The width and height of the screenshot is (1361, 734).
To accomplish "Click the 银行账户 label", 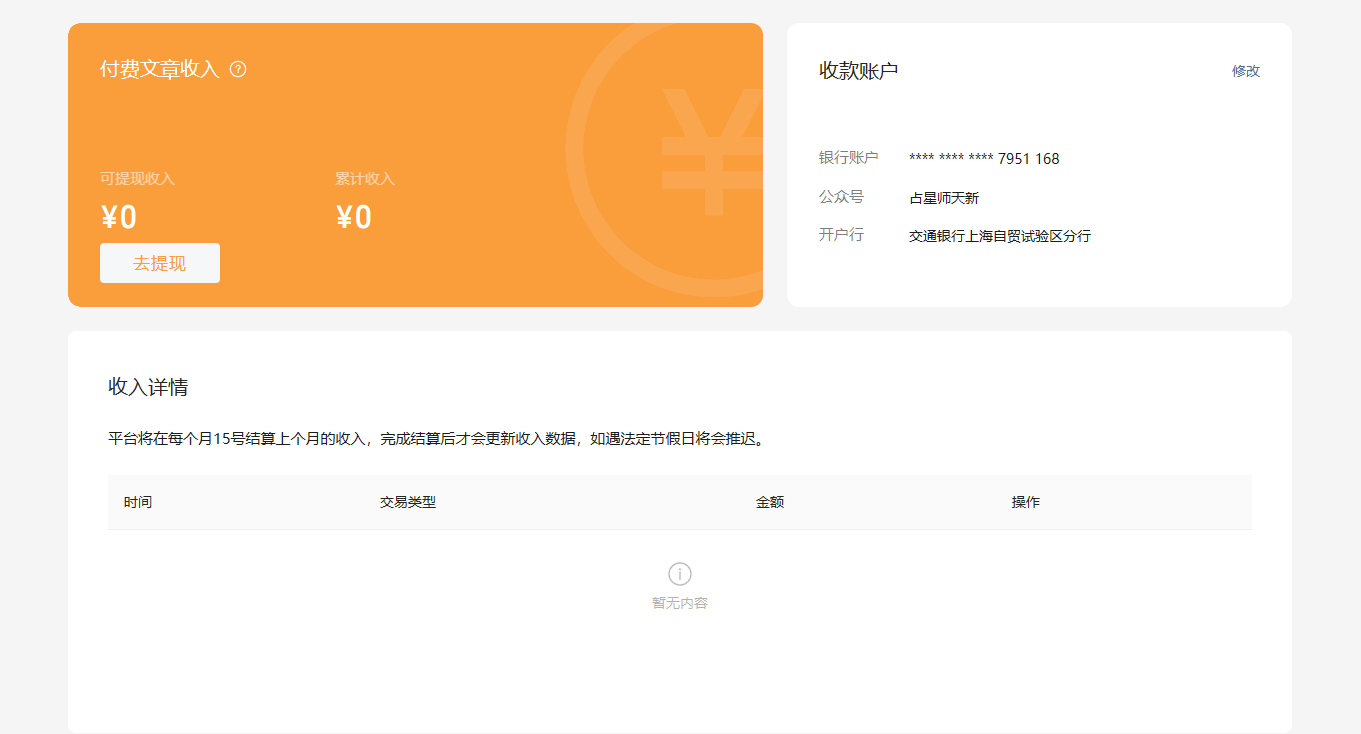I will tap(849, 158).
